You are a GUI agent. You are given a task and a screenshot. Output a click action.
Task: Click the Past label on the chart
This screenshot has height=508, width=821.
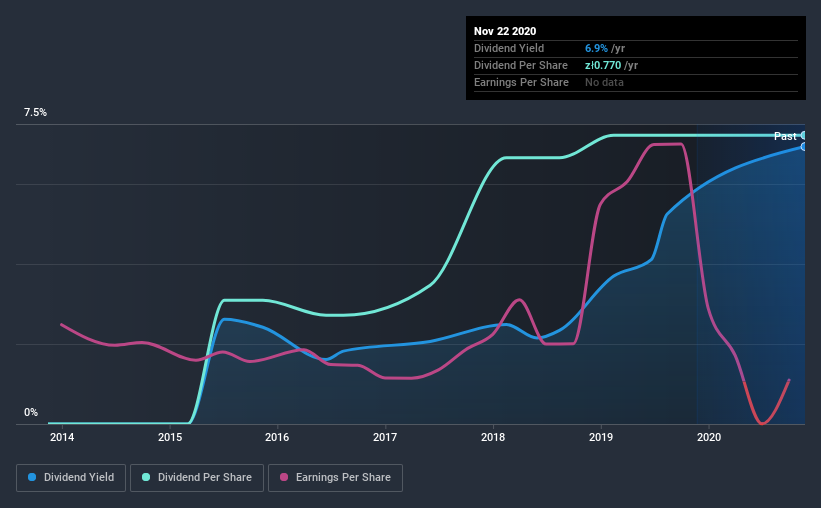click(785, 136)
